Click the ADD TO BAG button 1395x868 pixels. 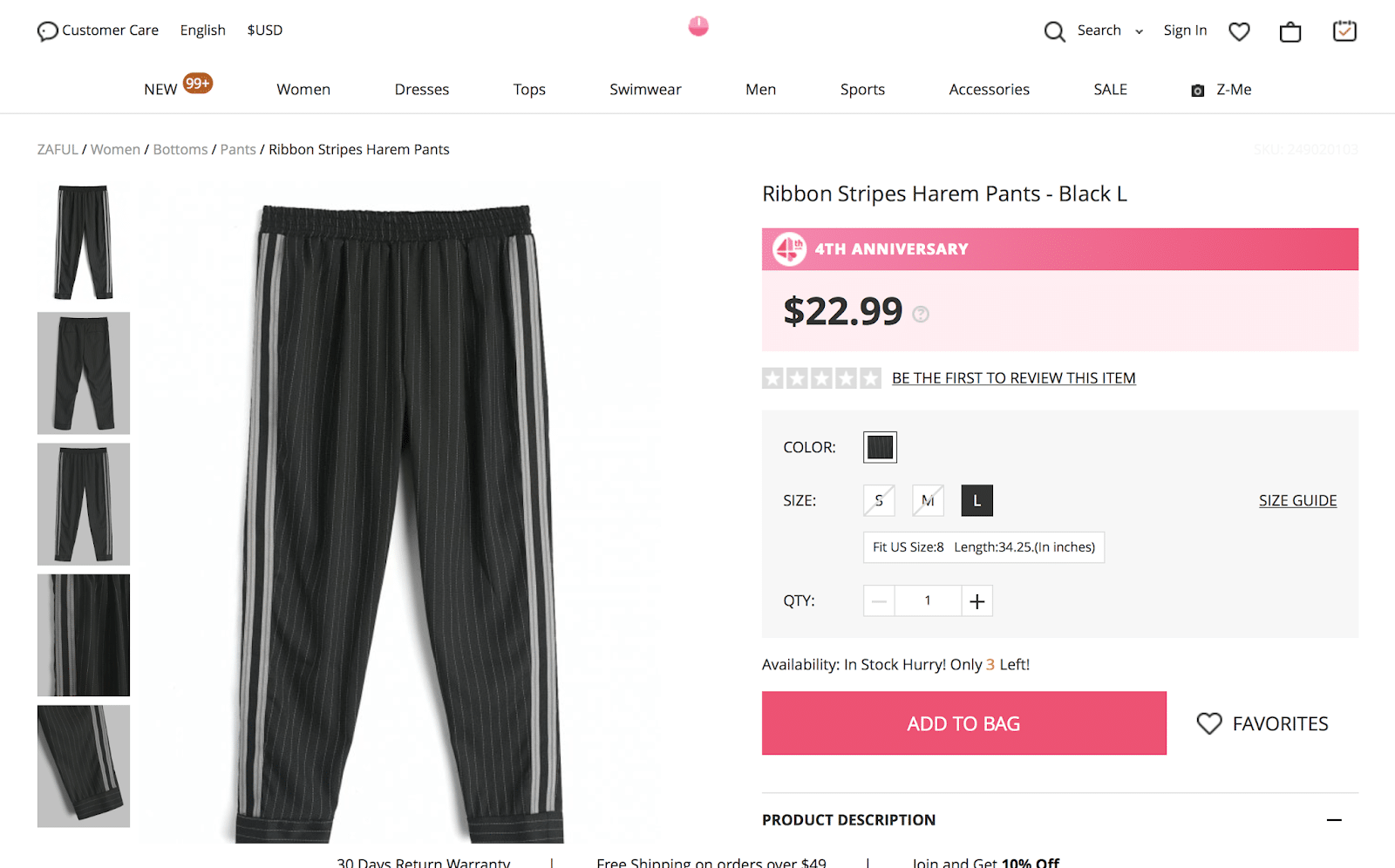click(963, 723)
